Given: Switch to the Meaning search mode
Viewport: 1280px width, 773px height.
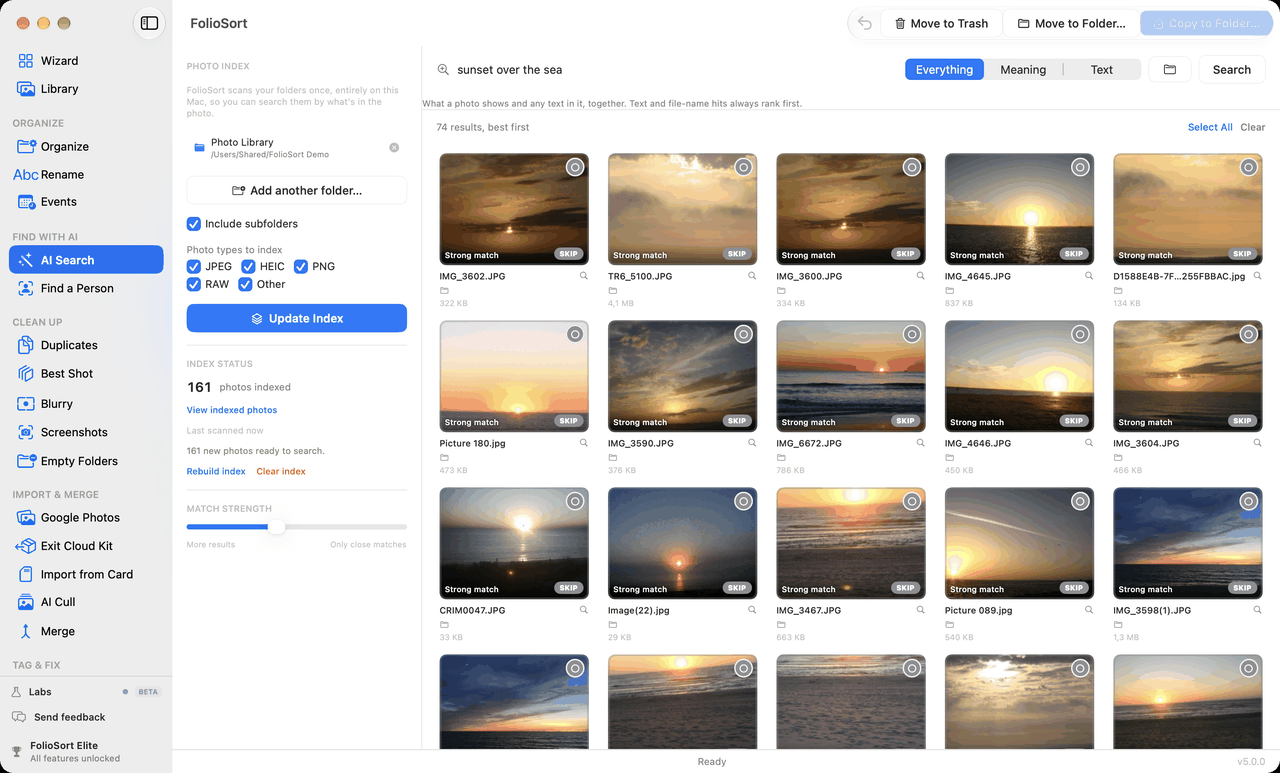Looking at the screenshot, I should point(1023,70).
